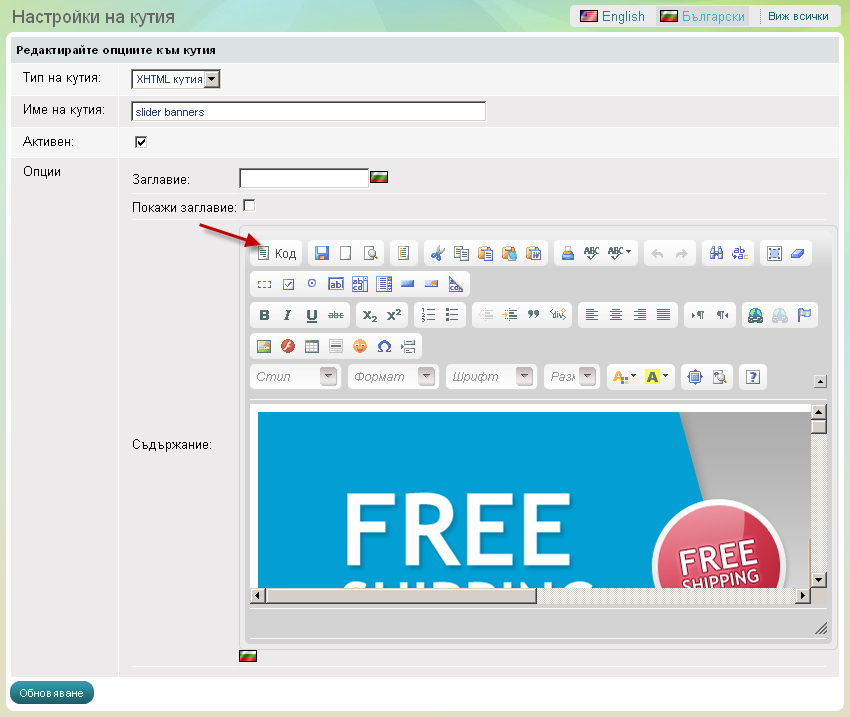Click the Cut scissors icon
This screenshot has height=717, width=850.
[x=437, y=254]
